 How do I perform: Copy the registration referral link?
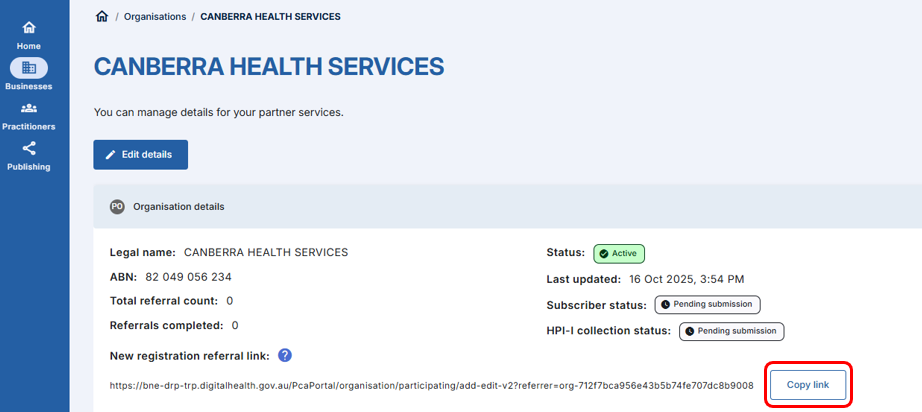click(x=808, y=385)
